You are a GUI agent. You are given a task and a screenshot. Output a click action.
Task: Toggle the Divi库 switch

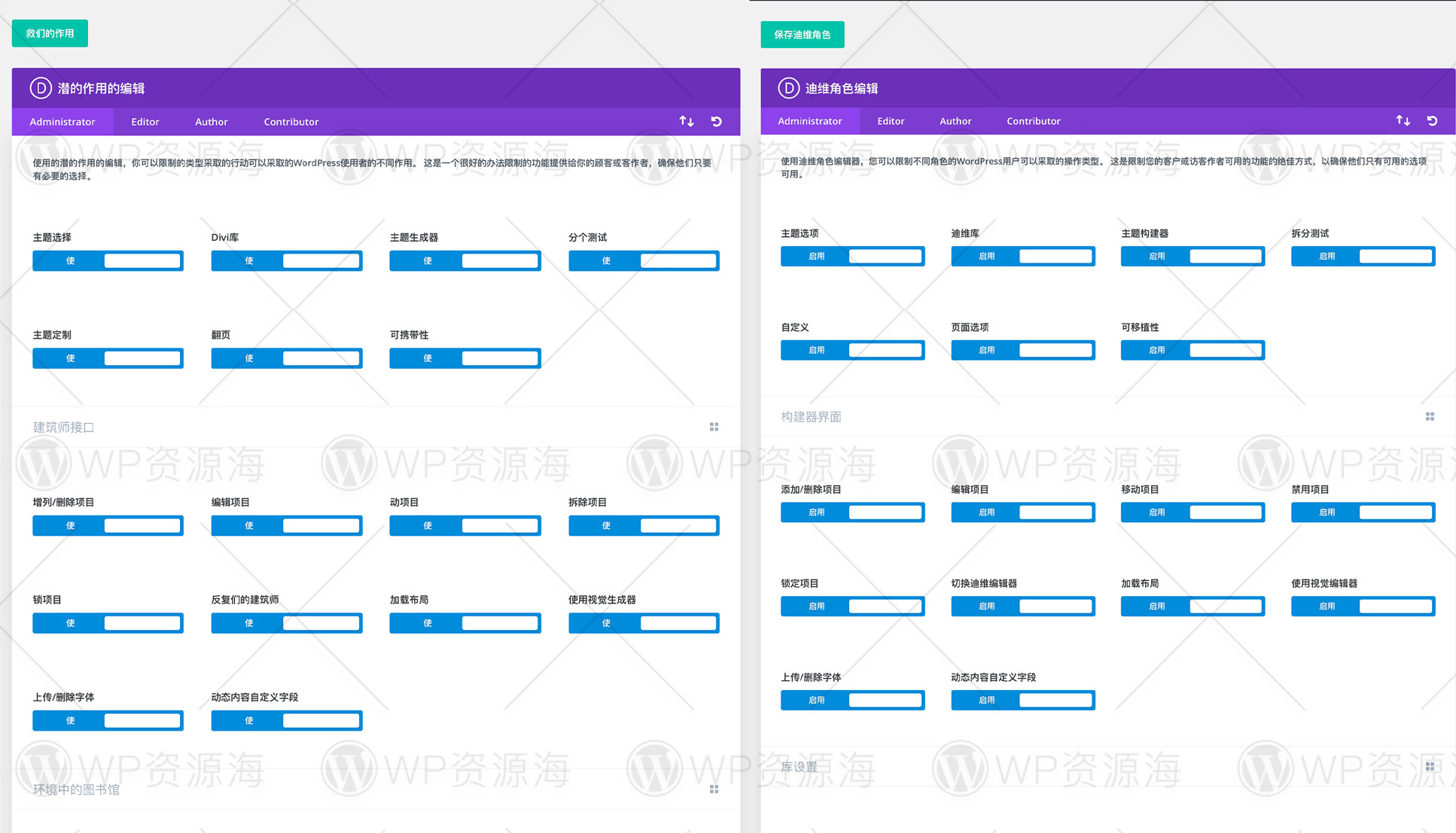(286, 260)
